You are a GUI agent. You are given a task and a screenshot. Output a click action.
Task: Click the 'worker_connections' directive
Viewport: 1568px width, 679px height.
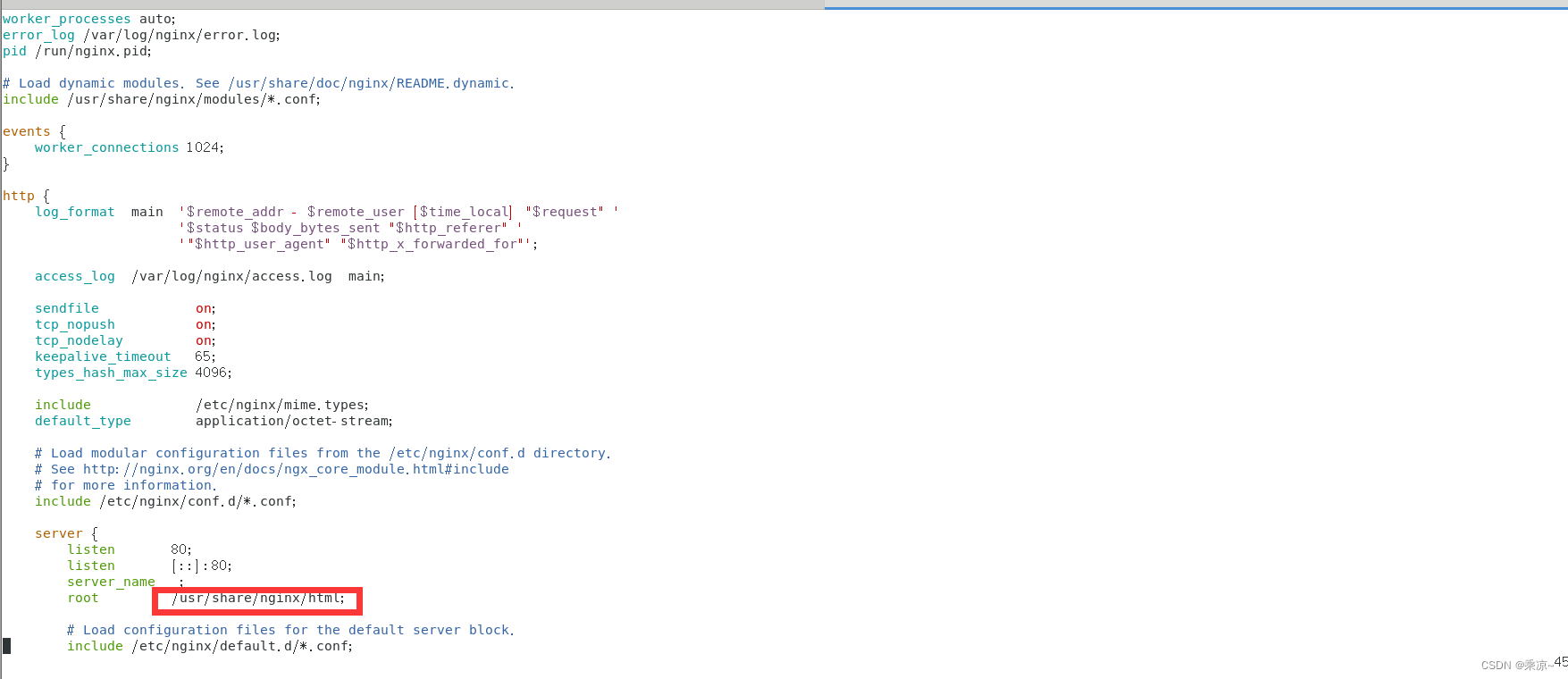pyautogui.click(x=107, y=147)
